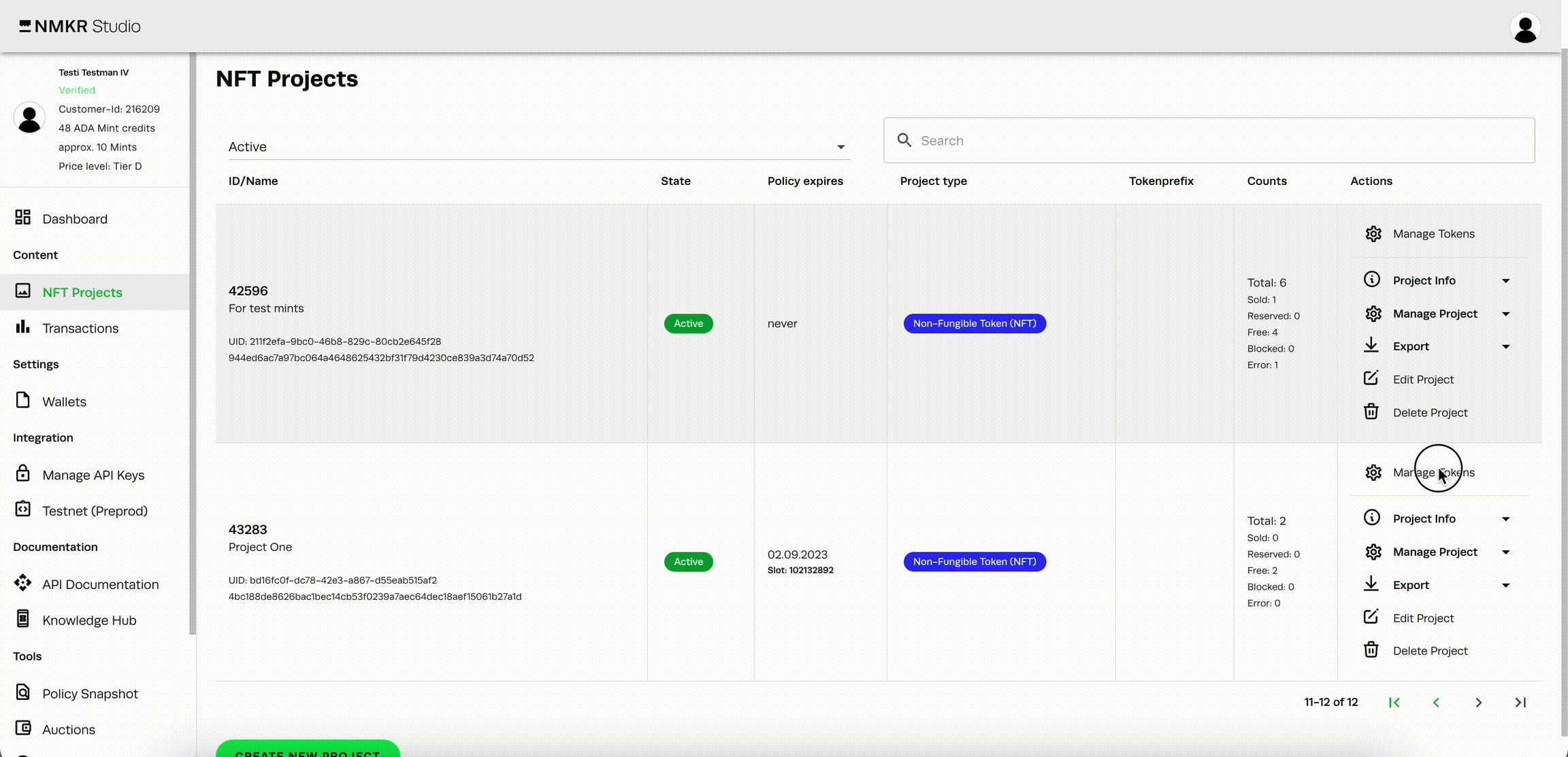Open the Active project filter dropdown

[x=538, y=147]
